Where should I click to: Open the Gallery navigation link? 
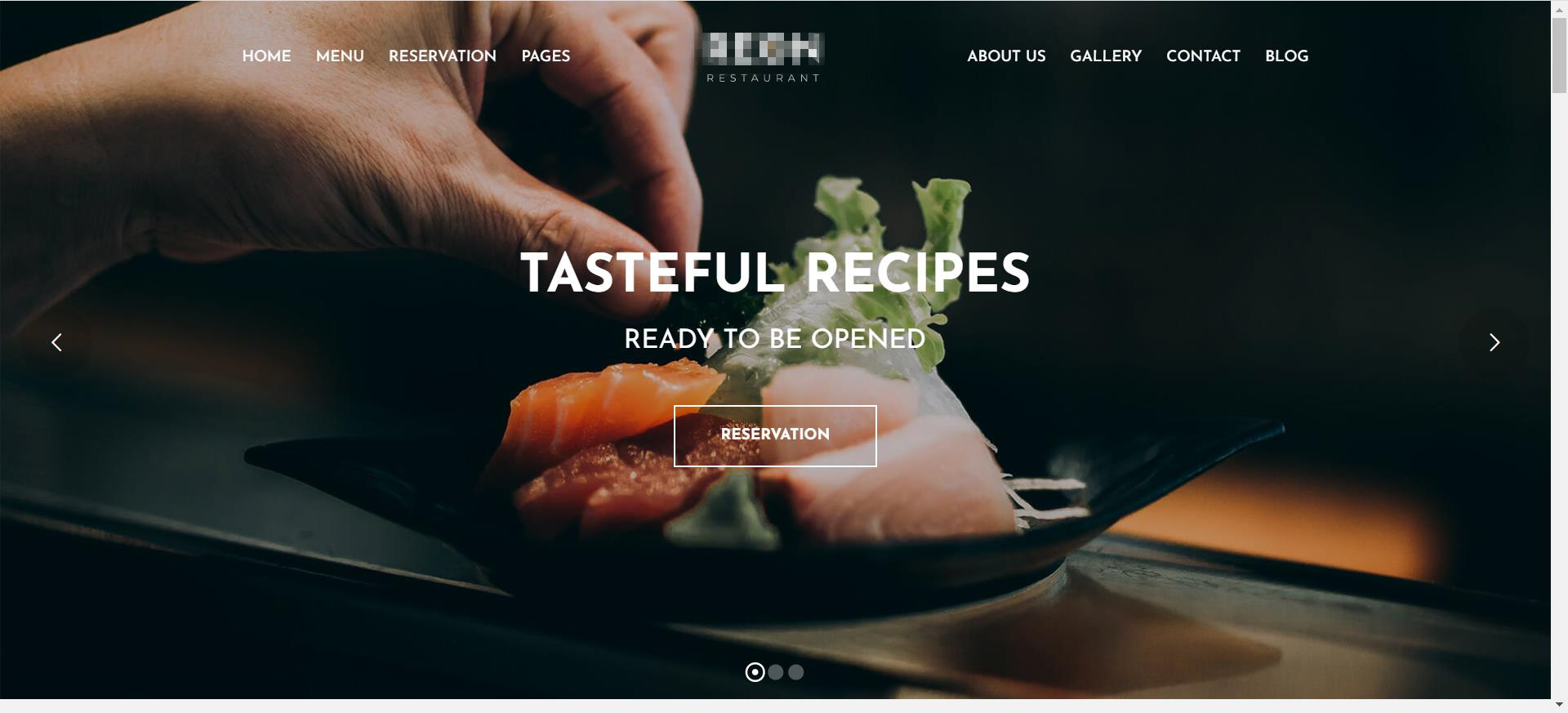(x=1106, y=56)
